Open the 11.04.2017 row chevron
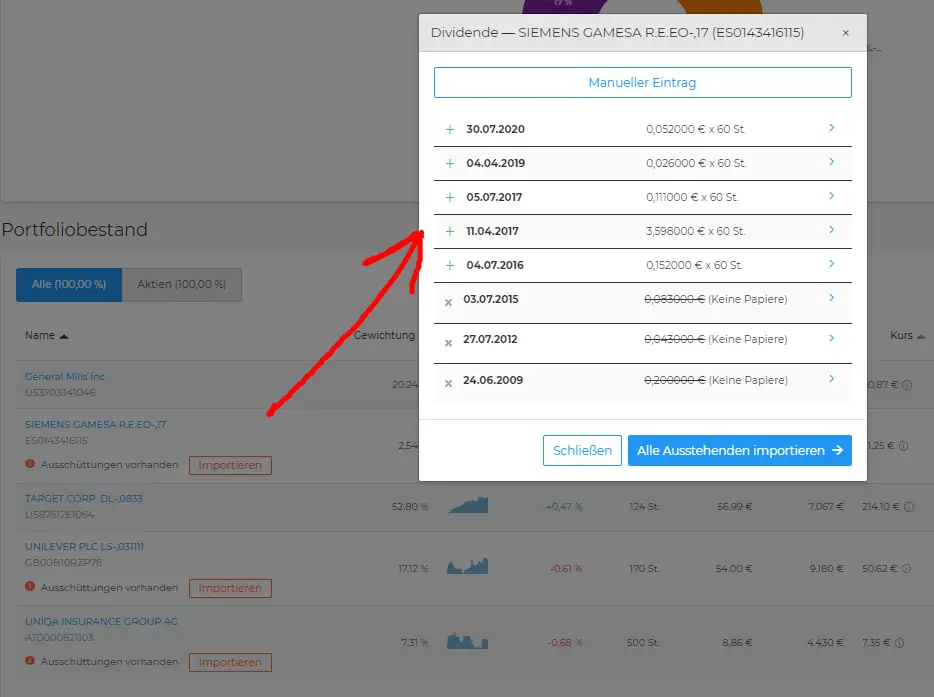The width and height of the screenshot is (934, 697). click(832, 229)
